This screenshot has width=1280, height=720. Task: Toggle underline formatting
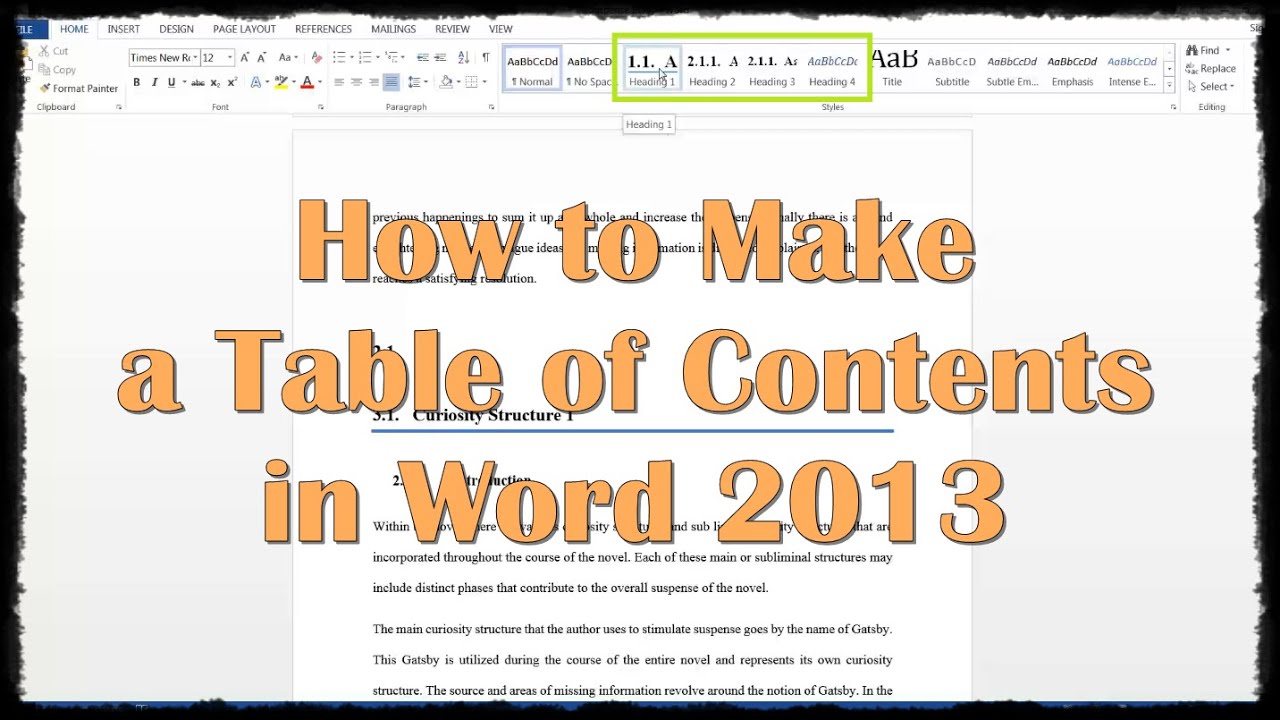click(171, 83)
